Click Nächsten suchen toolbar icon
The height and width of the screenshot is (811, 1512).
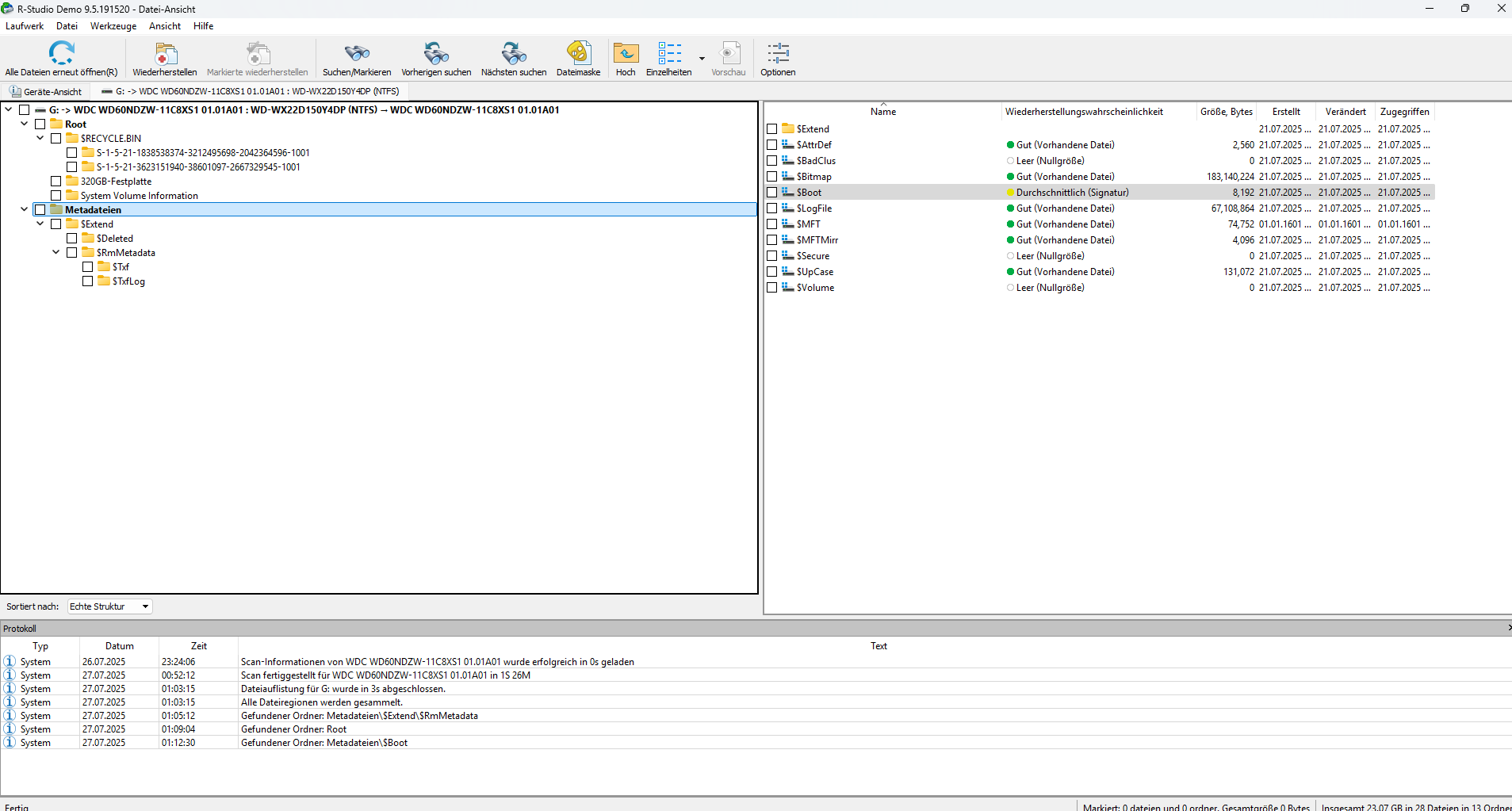(514, 53)
